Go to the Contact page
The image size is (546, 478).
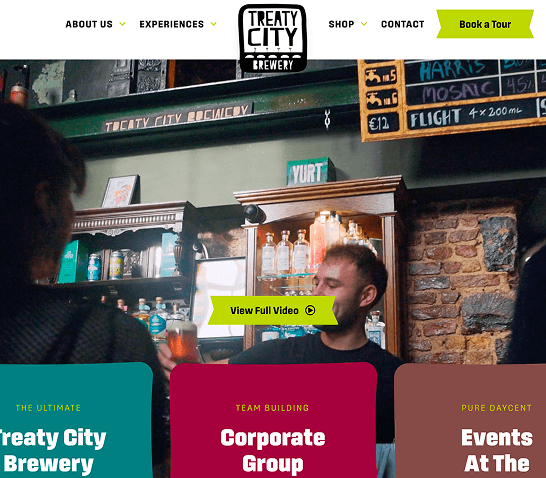pos(403,24)
